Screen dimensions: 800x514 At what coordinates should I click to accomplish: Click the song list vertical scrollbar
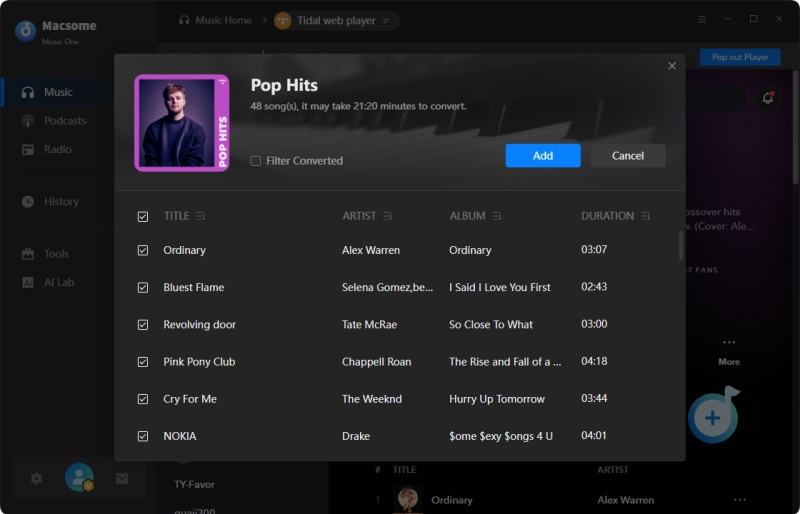point(681,246)
